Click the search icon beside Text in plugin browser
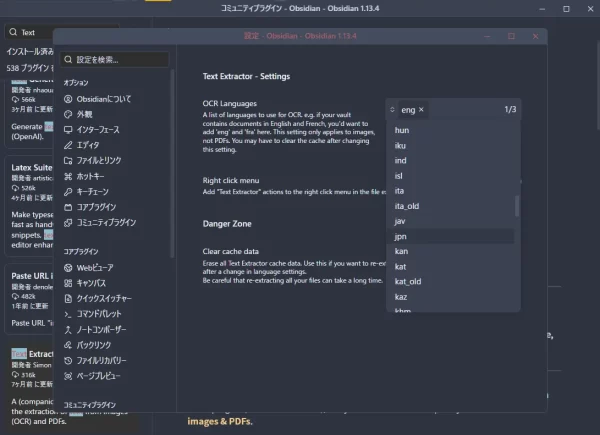 [13, 32]
